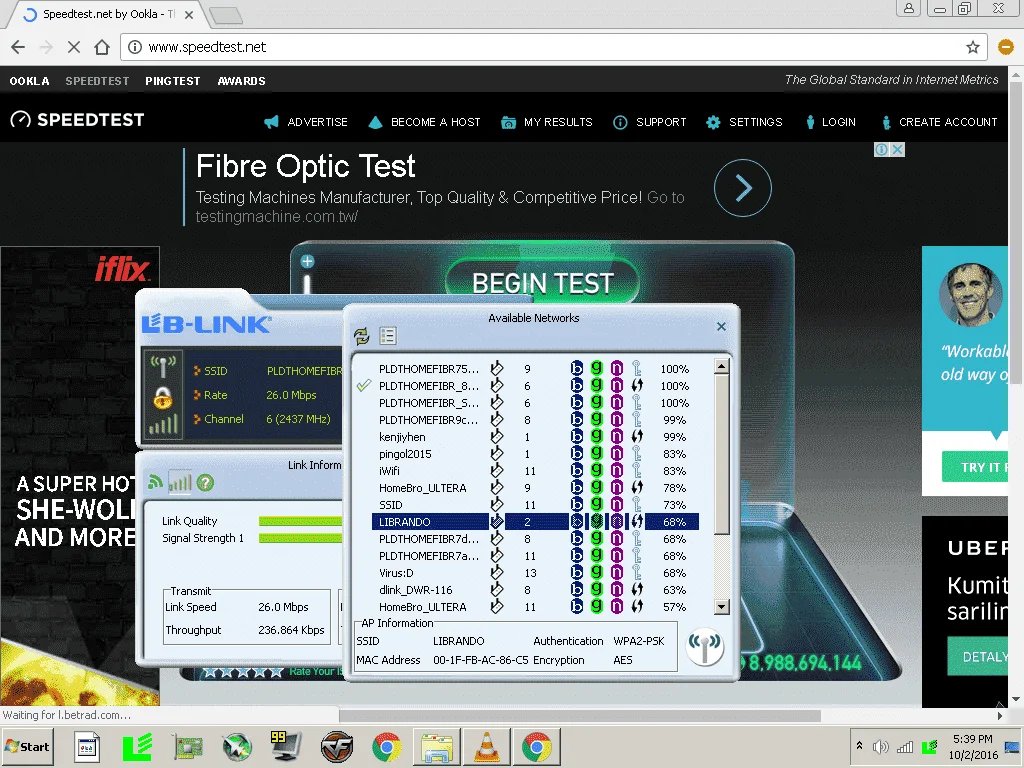Click the volume speaker icon in system tray
Image resolution: width=1024 pixels, height=768 pixels.
881,746
